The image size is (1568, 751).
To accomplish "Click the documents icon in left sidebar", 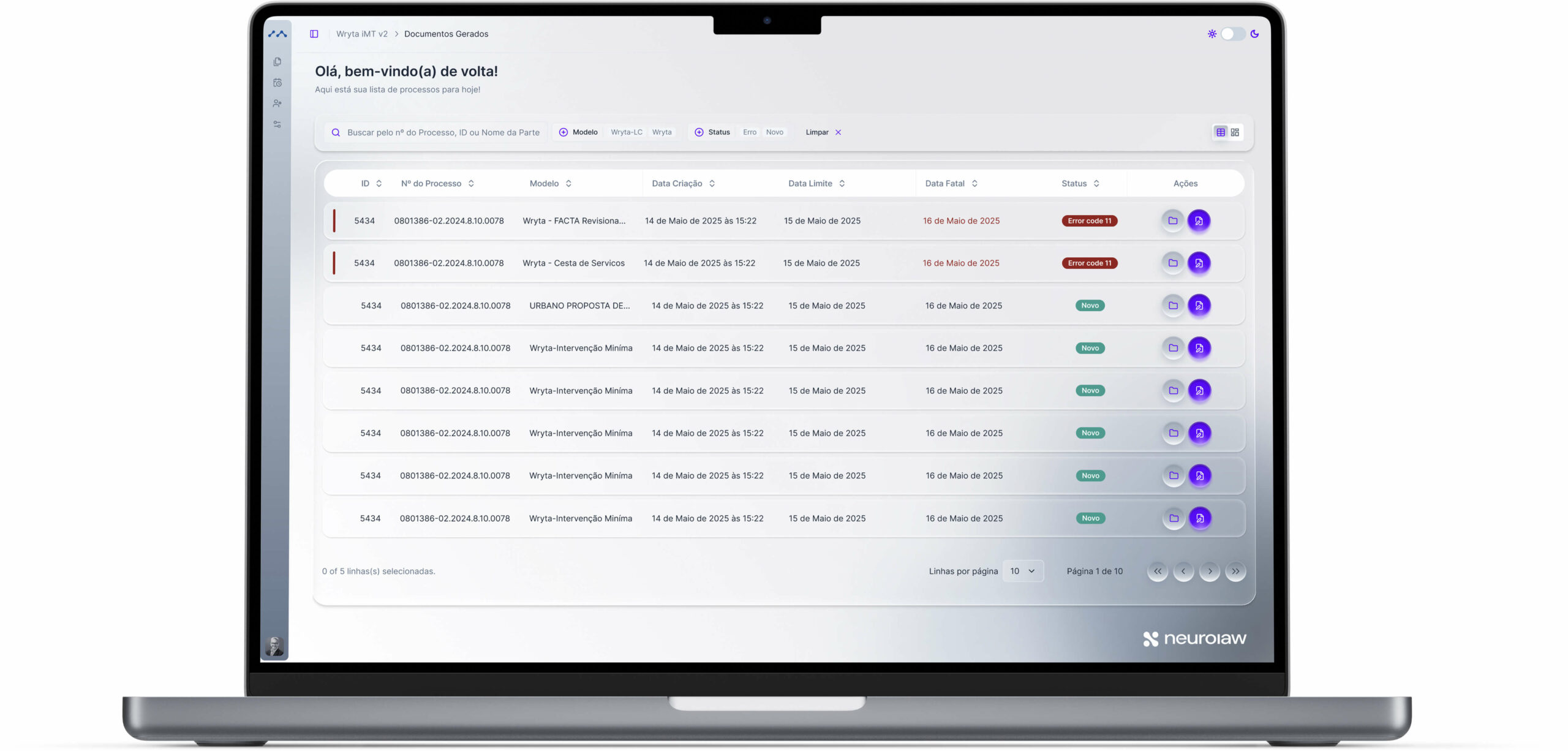I will [277, 62].
